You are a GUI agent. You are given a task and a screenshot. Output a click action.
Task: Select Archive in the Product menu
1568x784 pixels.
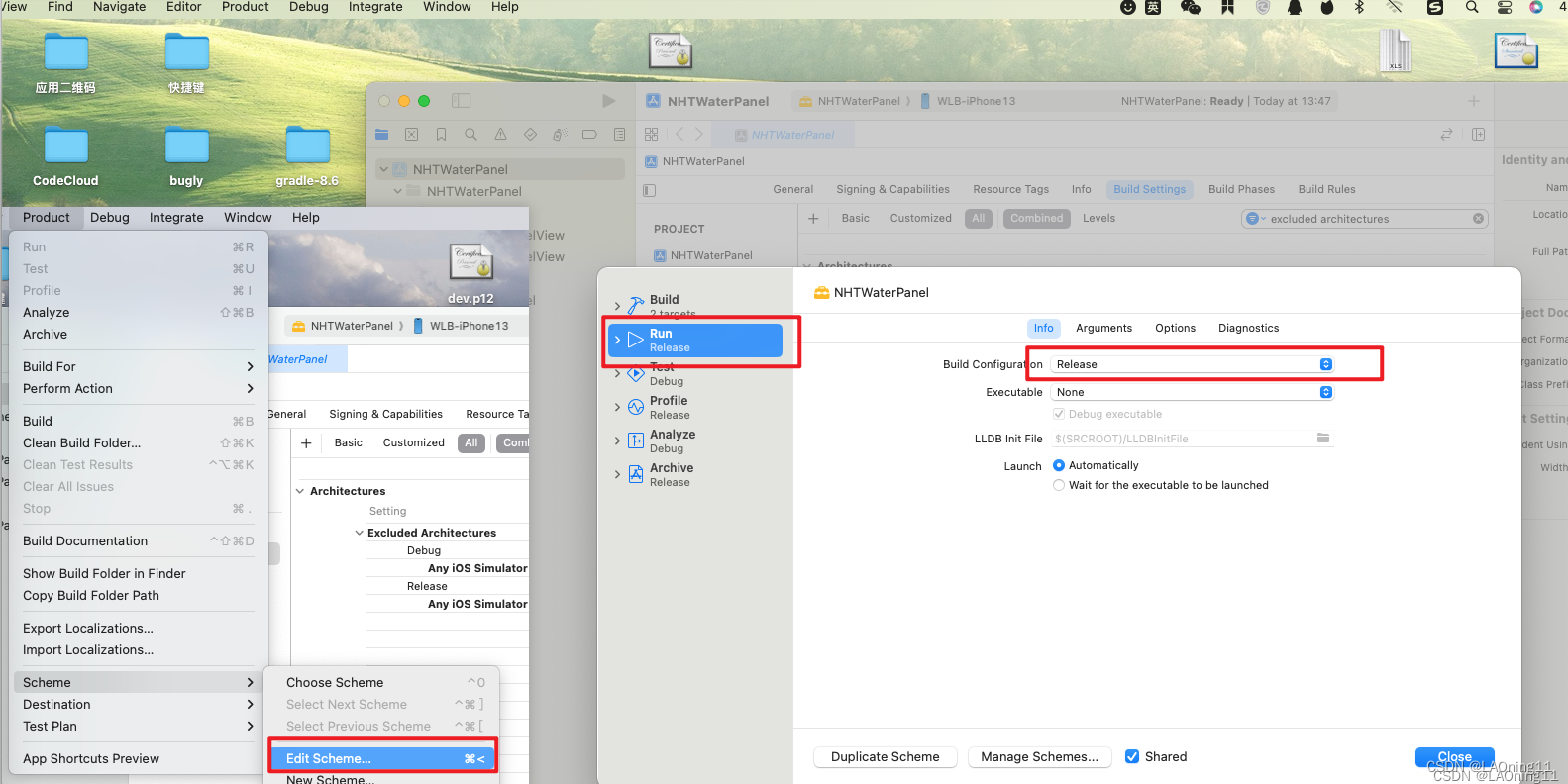[x=139, y=334]
